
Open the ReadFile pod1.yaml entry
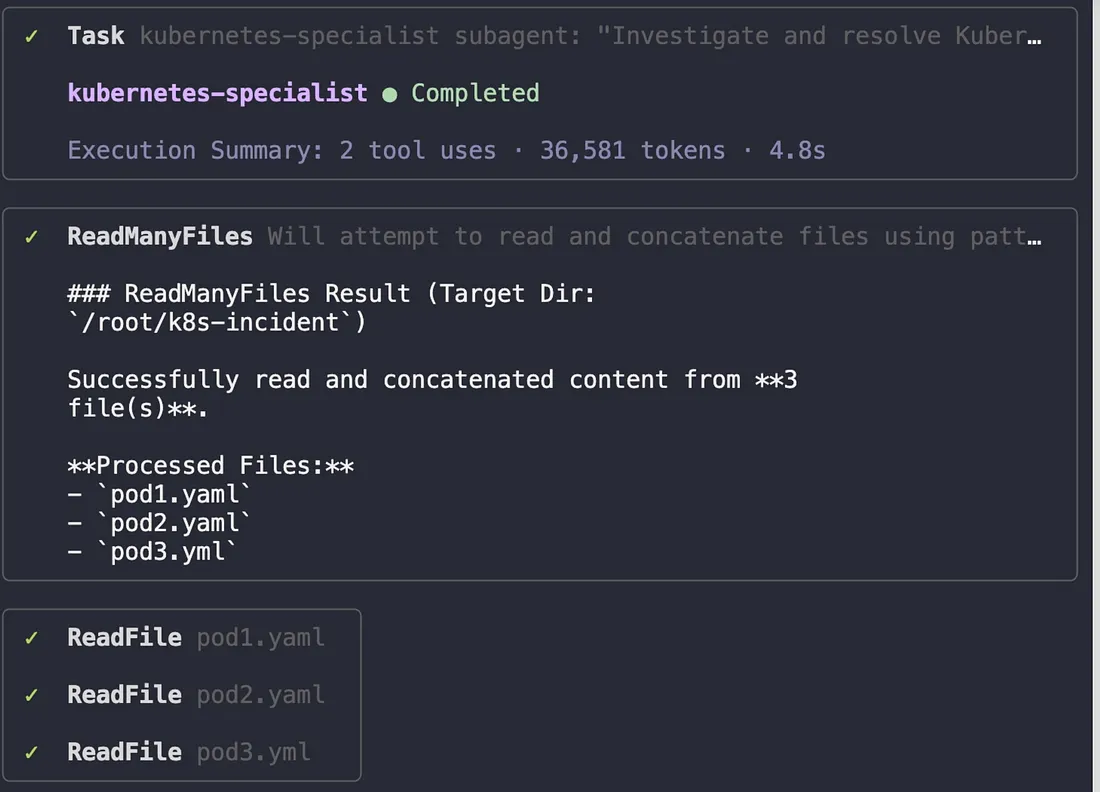click(196, 638)
